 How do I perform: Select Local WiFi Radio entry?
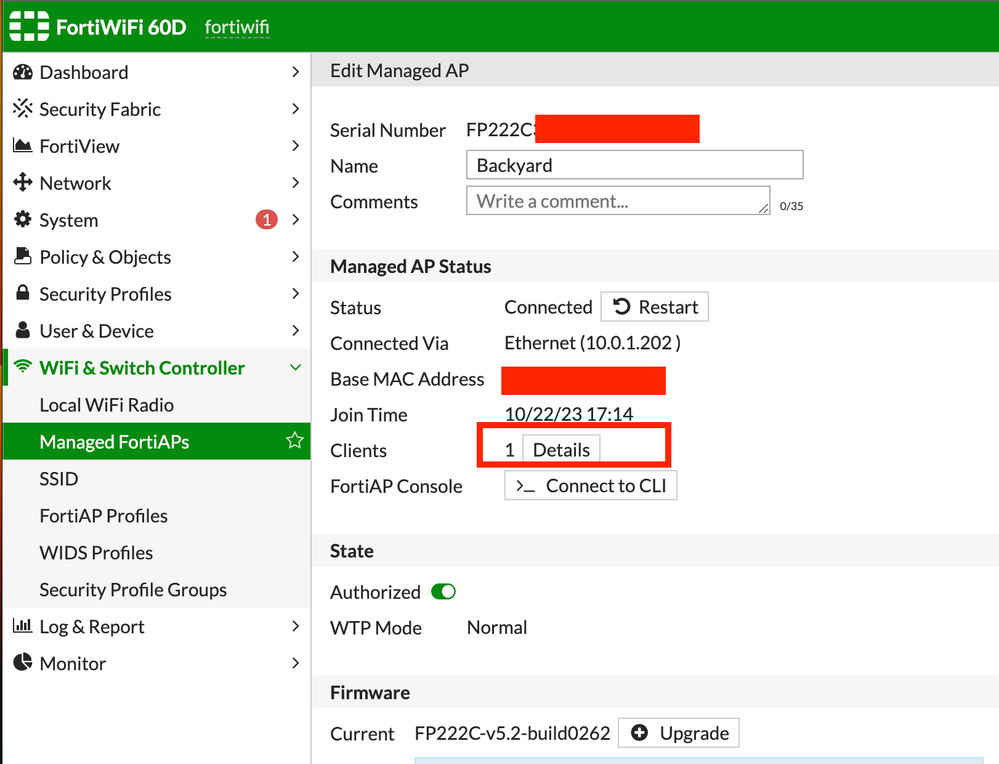(106, 405)
